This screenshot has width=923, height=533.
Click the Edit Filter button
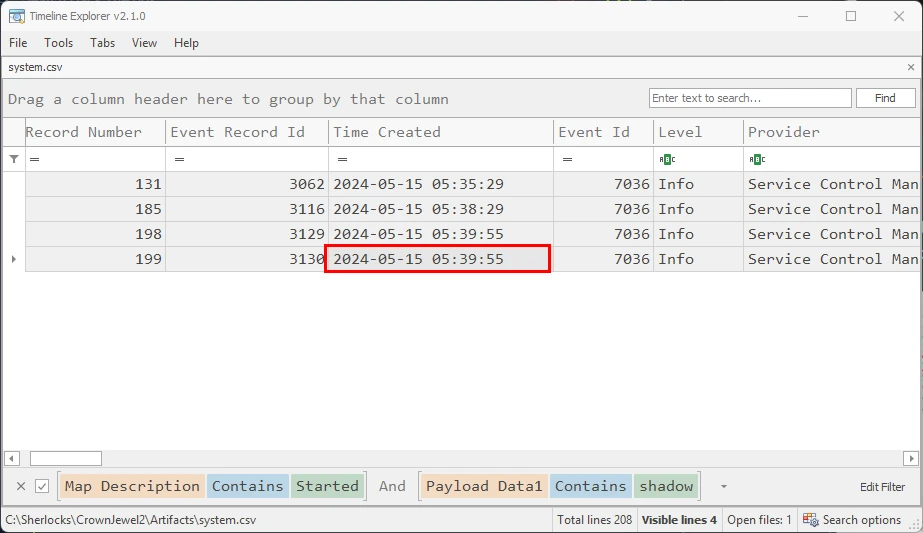click(x=882, y=487)
